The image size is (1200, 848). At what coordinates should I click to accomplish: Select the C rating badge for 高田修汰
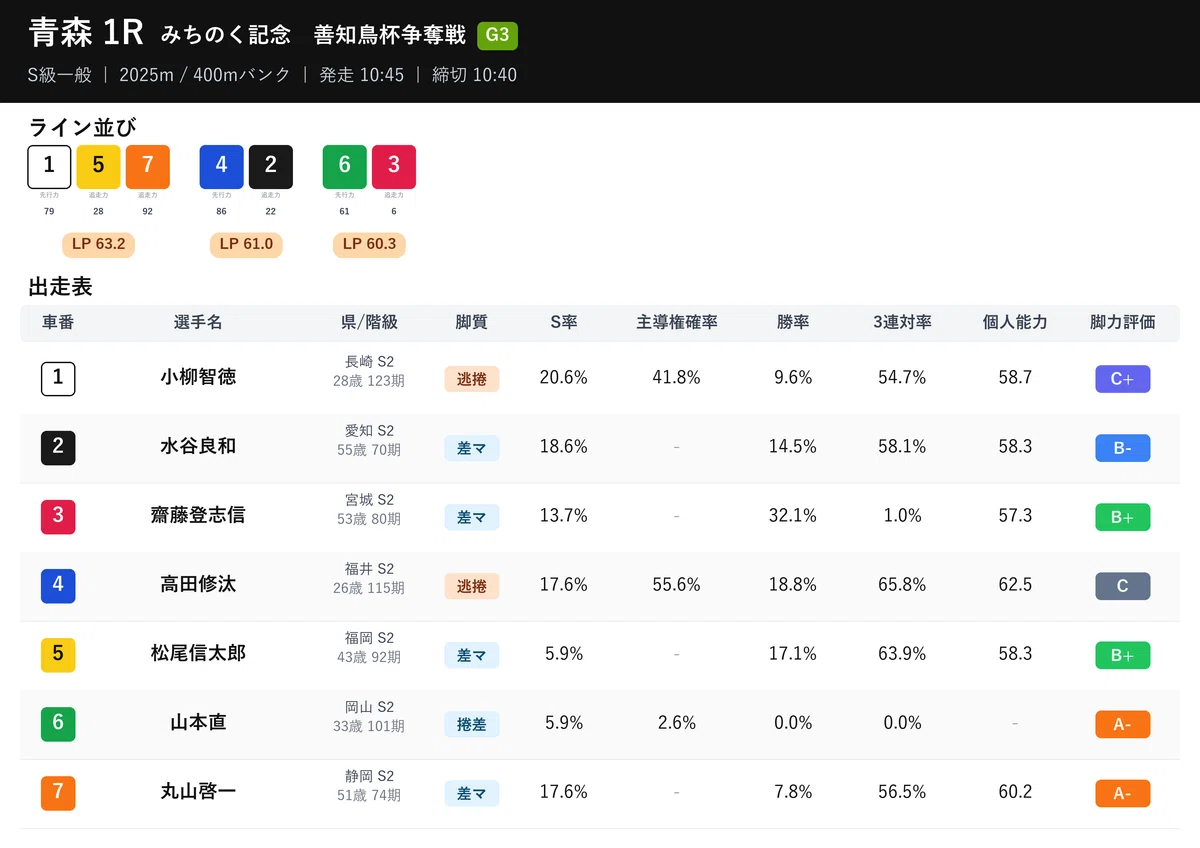[1122, 586]
